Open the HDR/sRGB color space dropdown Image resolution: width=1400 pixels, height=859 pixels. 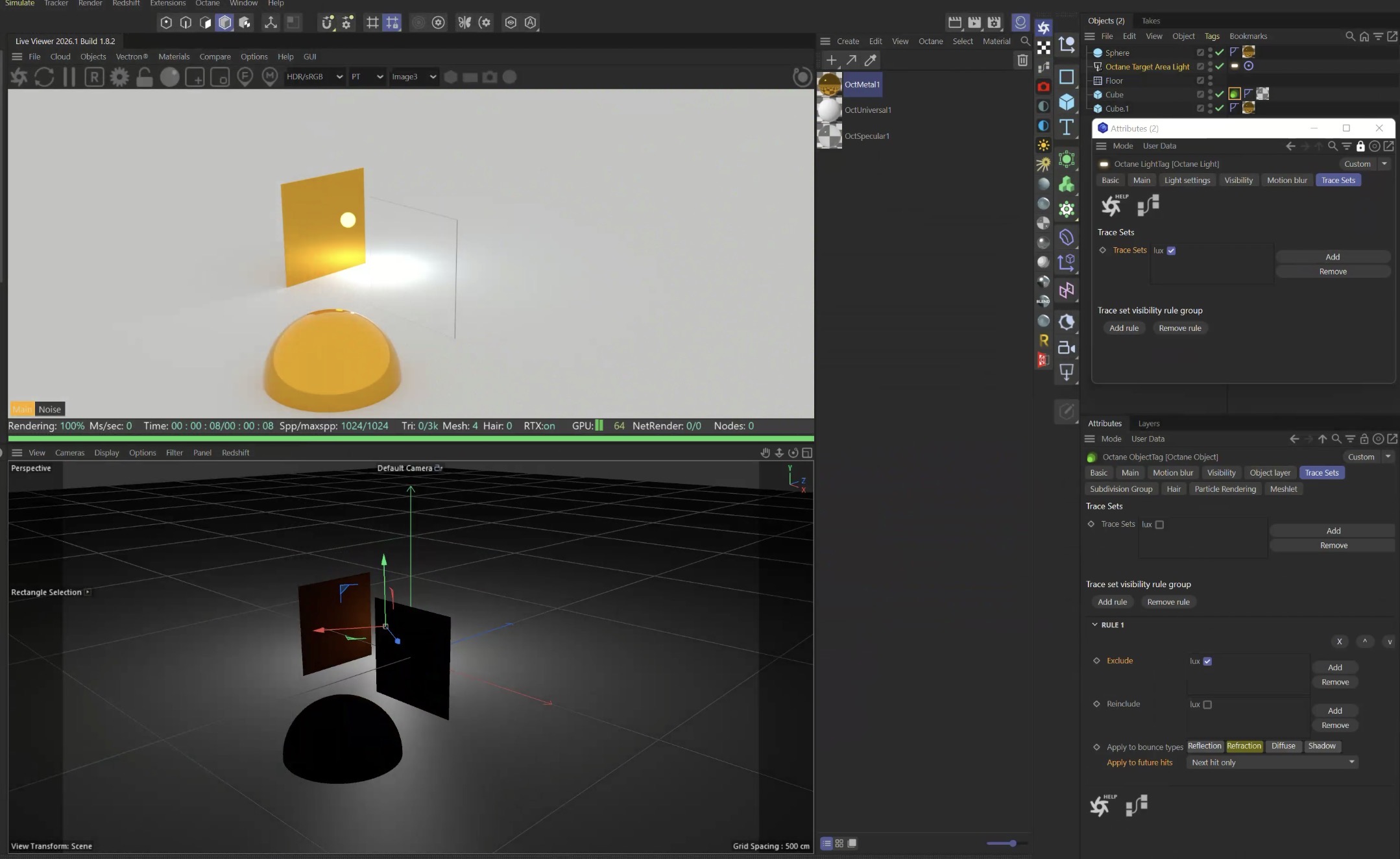(315, 77)
